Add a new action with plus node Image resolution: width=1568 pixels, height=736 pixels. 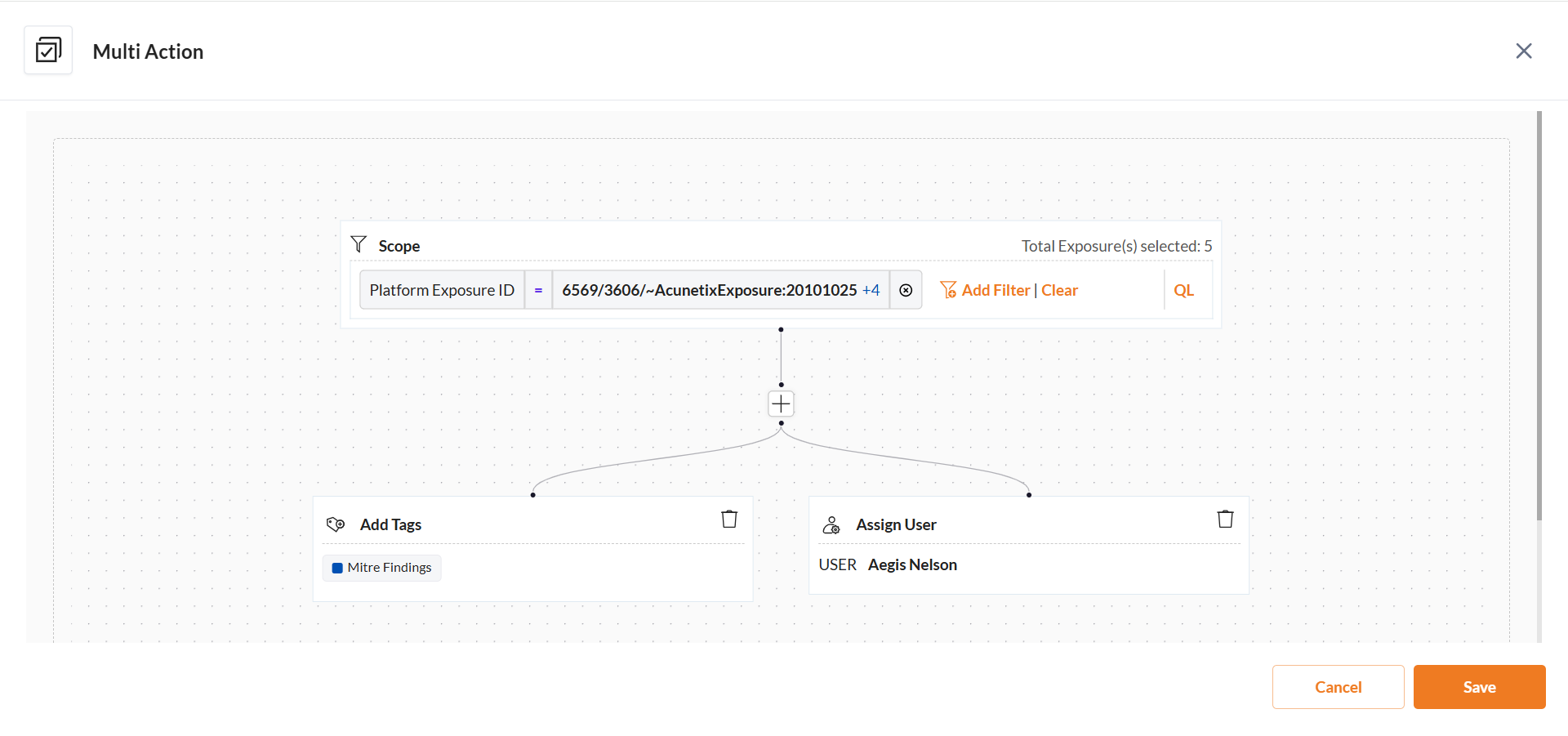click(781, 404)
